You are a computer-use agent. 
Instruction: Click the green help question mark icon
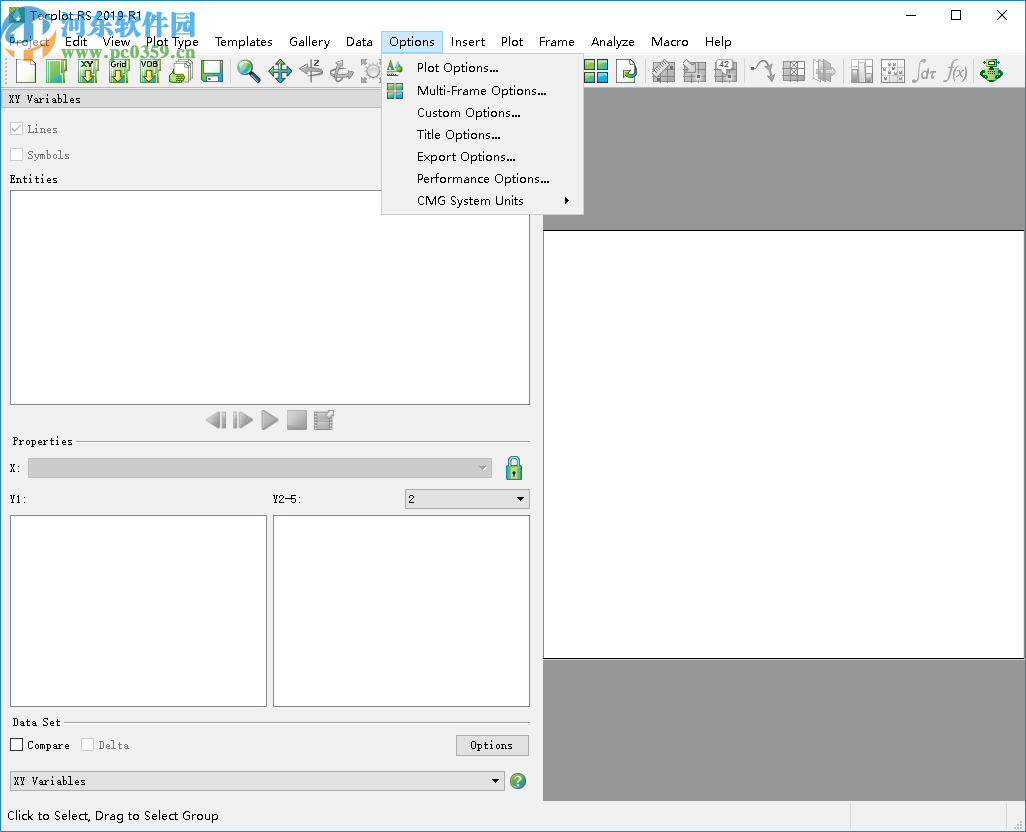pos(518,781)
